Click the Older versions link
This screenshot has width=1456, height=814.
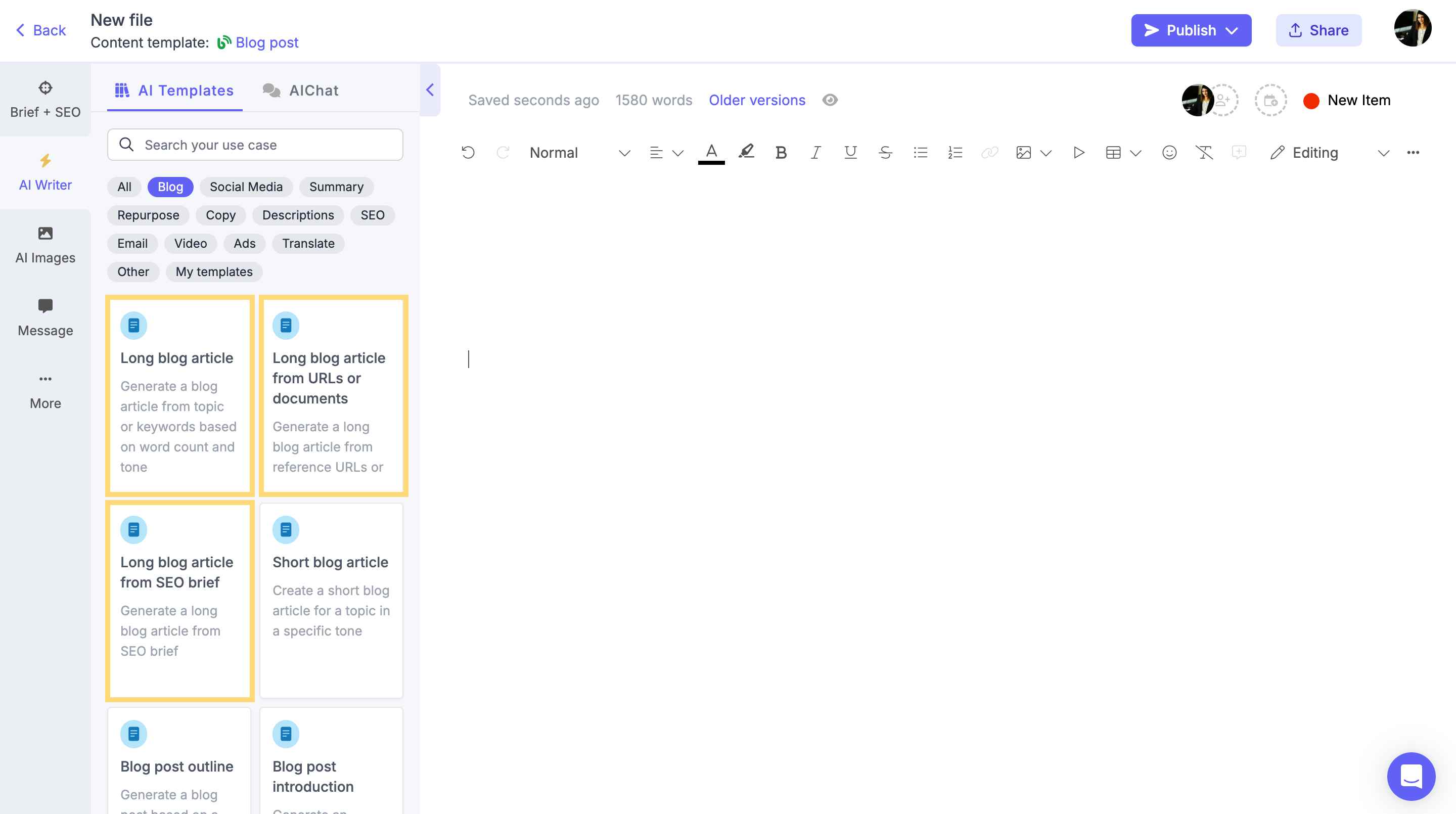click(757, 100)
